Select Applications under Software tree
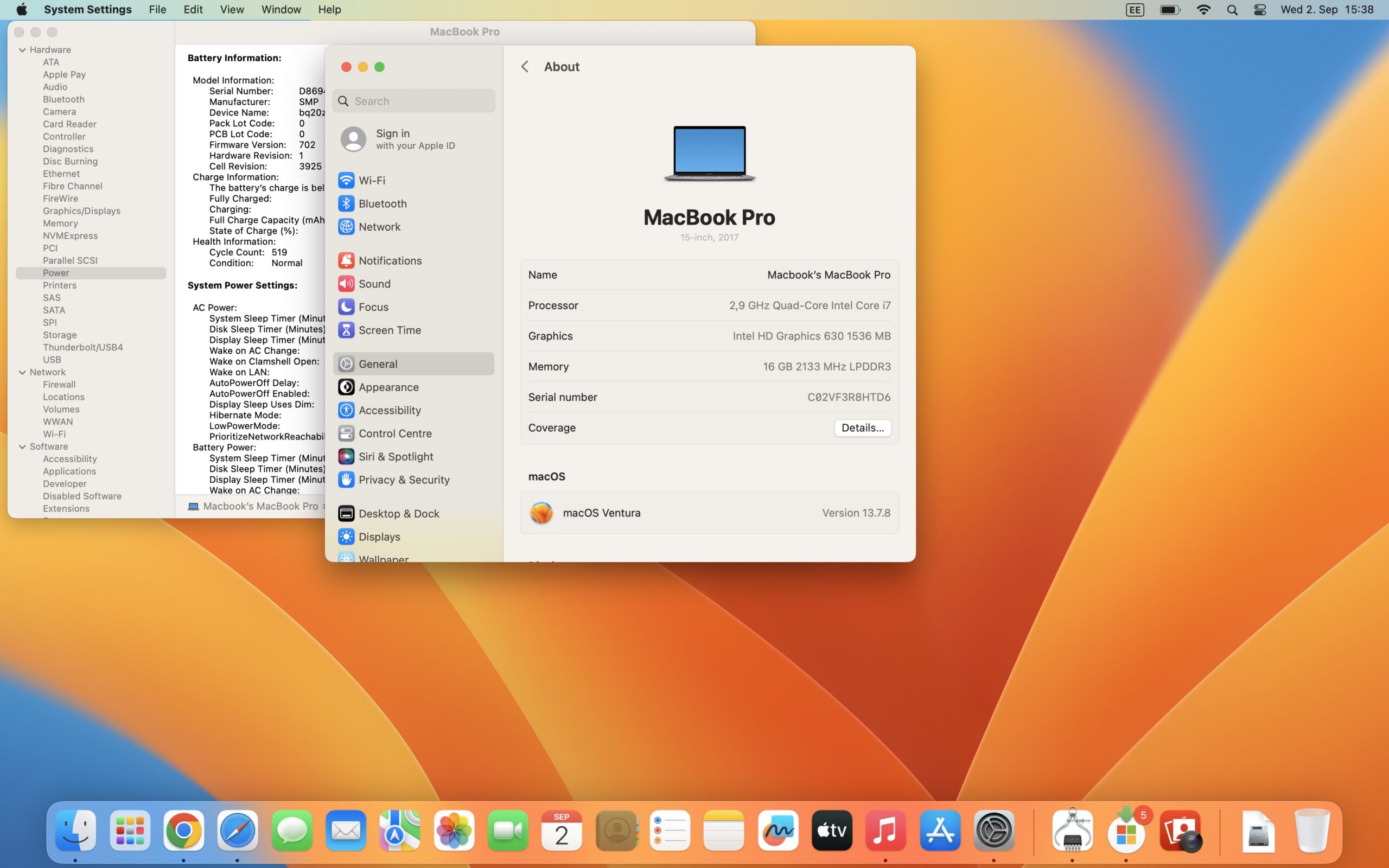This screenshot has width=1389, height=868. [x=69, y=471]
